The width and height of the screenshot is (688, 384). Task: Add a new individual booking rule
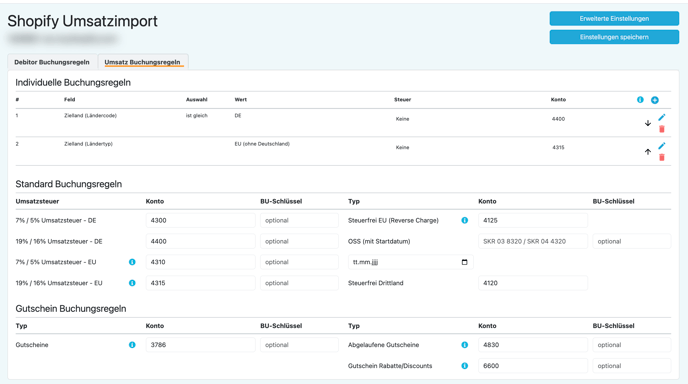click(x=655, y=100)
